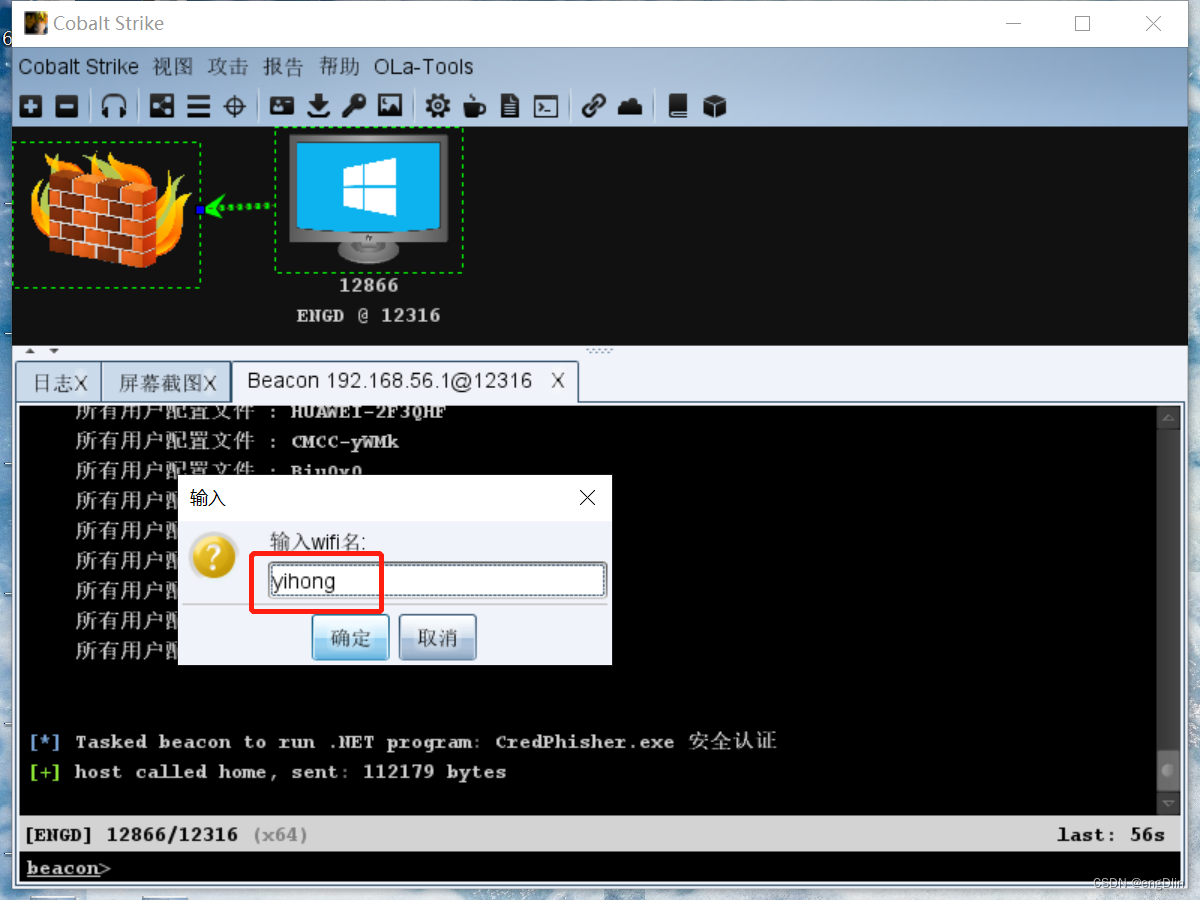The height and width of the screenshot is (900, 1200).
Task: Click the console scrollbar down arrow
Action: (x=1168, y=803)
